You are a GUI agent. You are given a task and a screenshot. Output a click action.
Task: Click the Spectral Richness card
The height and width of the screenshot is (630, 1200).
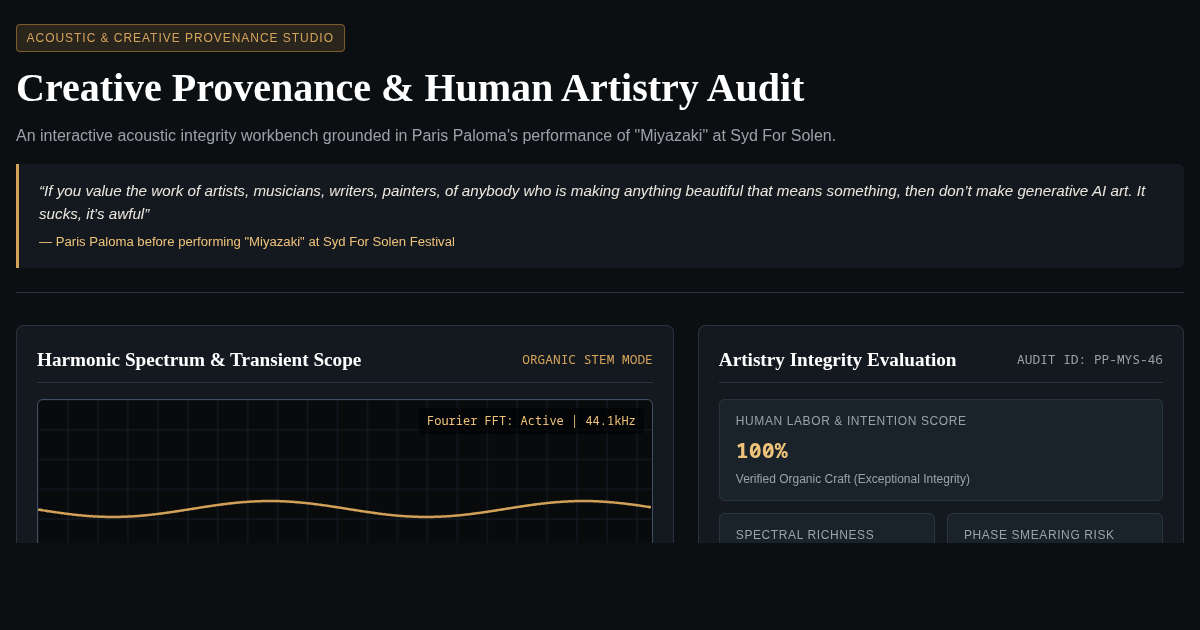pyautogui.click(x=827, y=528)
